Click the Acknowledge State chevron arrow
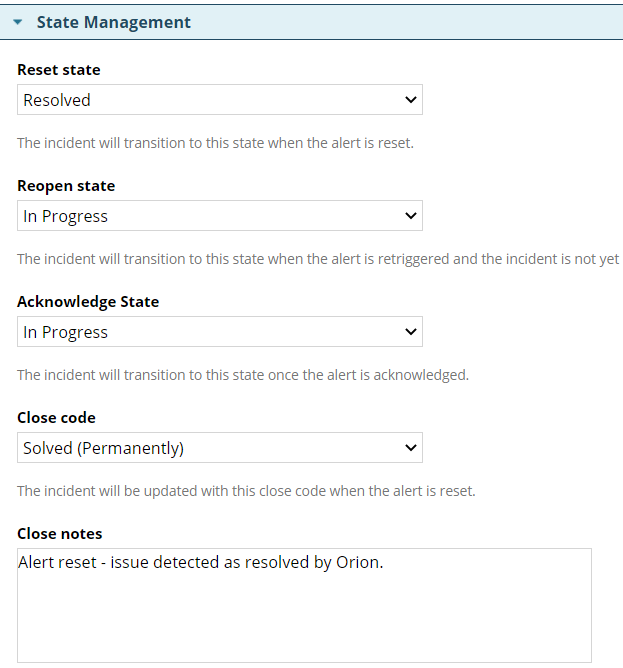Viewport: 623px width, 668px height. [410, 332]
